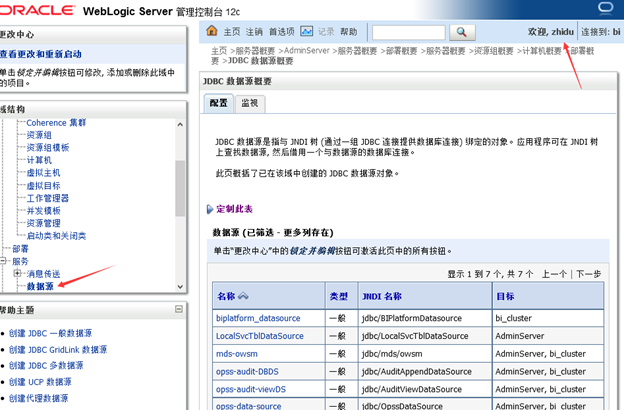
Task: Collapse the 服务 tree node
Action: (x=3, y=261)
